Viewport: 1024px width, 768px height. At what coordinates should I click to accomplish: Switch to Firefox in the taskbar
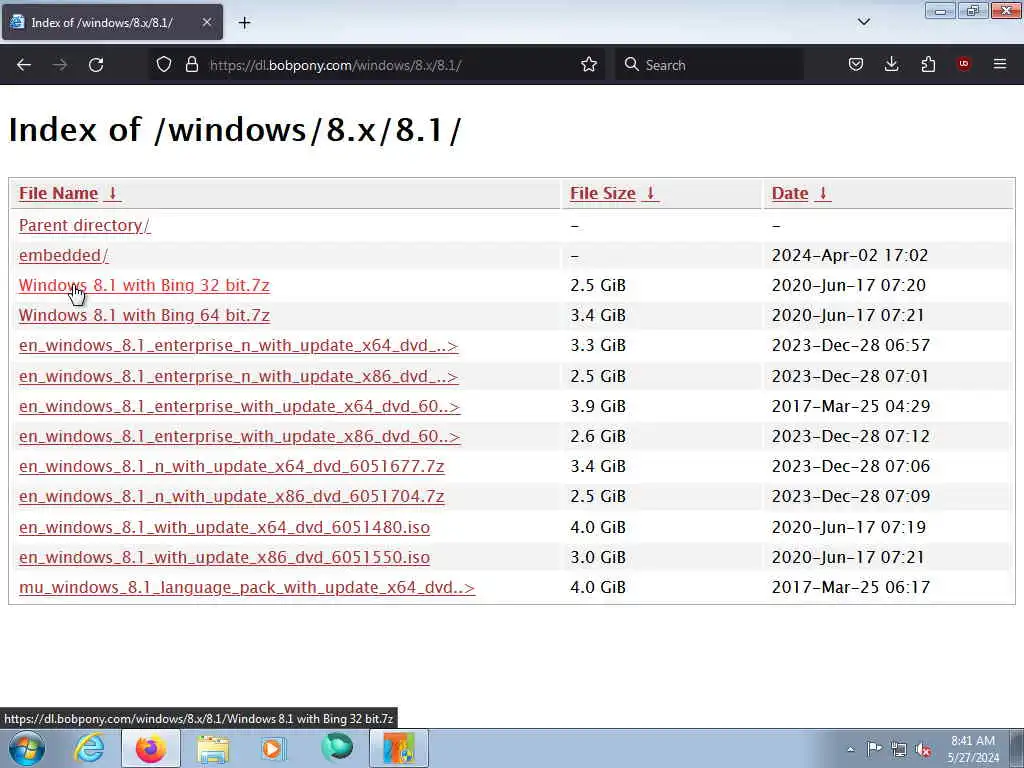150,748
